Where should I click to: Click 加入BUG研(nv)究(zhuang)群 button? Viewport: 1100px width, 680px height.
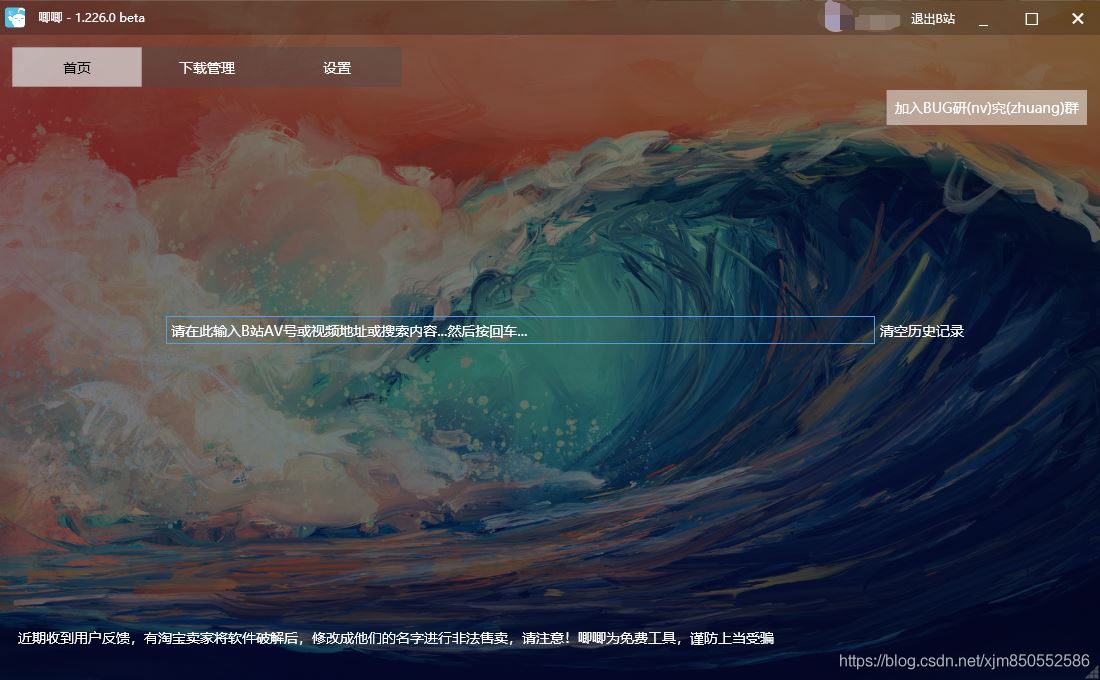pyautogui.click(x=986, y=107)
